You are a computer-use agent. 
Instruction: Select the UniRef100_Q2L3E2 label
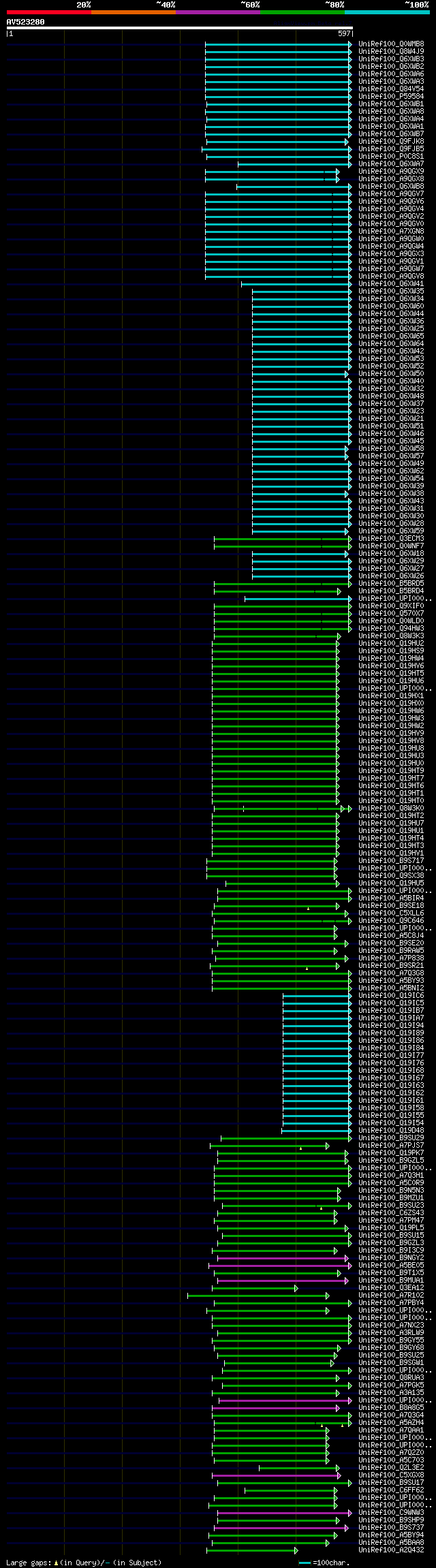pyautogui.click(x=391, y=1468)
